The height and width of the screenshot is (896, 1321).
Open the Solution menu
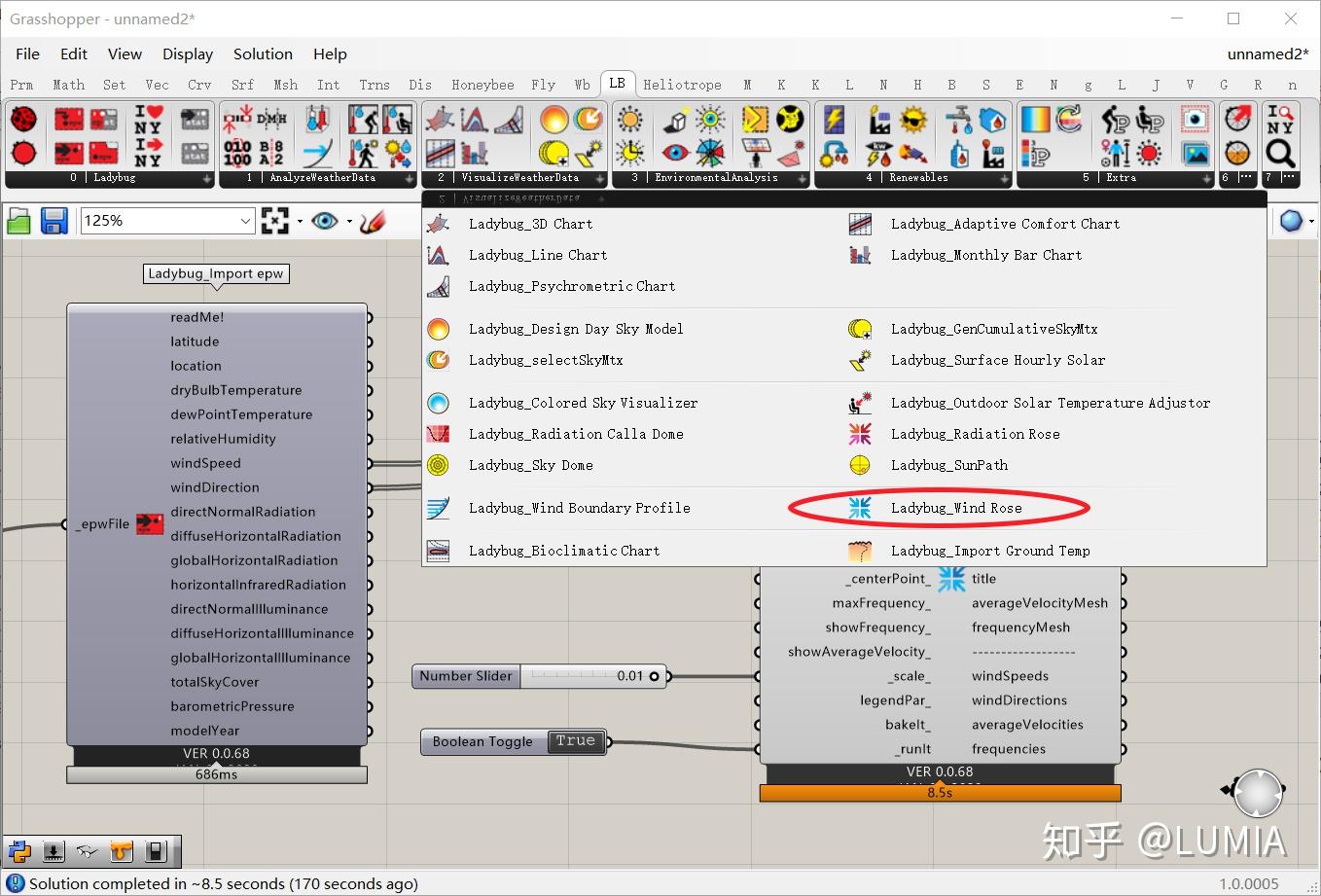click(x=263, y=54)
